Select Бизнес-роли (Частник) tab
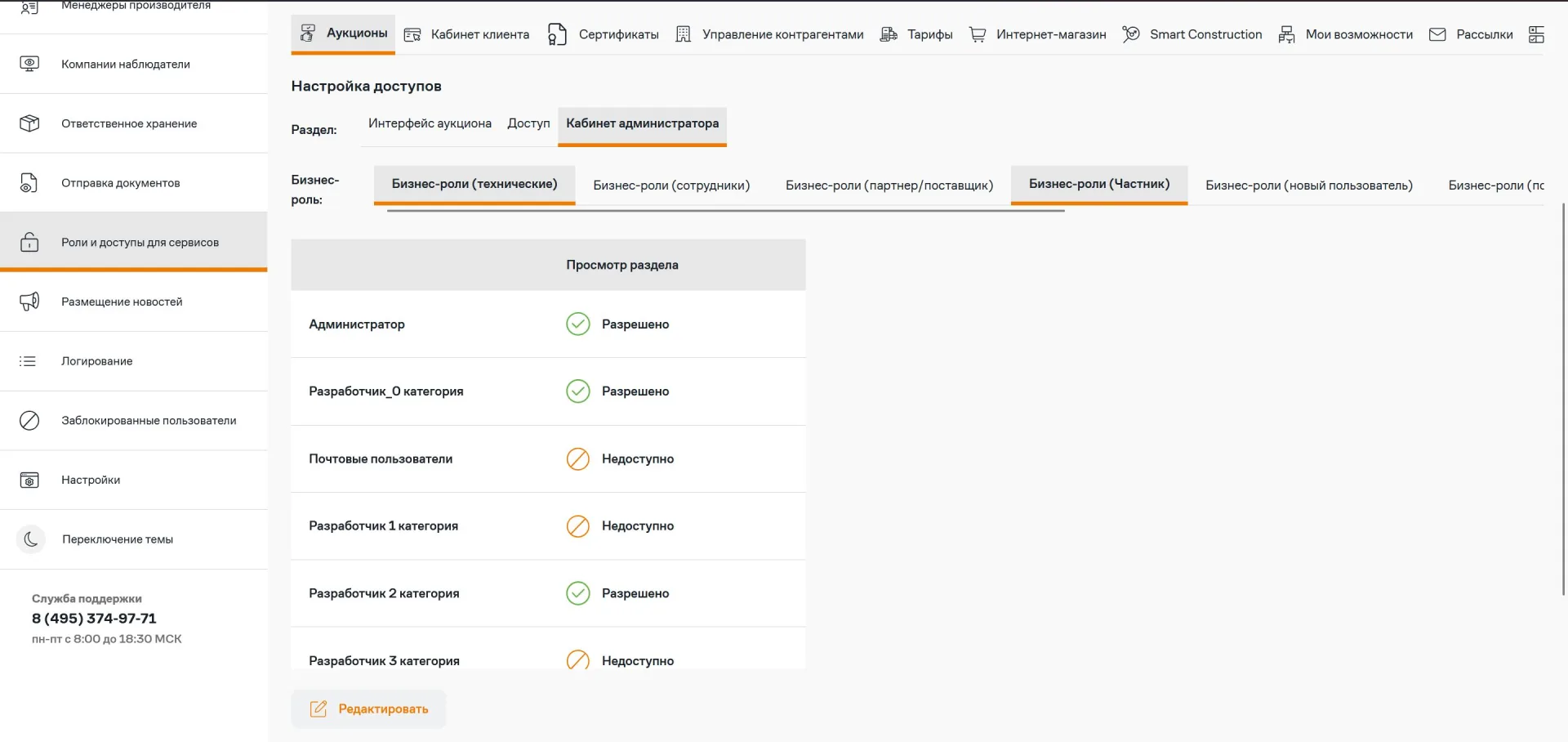This screenshot has width=1568, height=742. pyautogui.click(x=1099, y=184)
